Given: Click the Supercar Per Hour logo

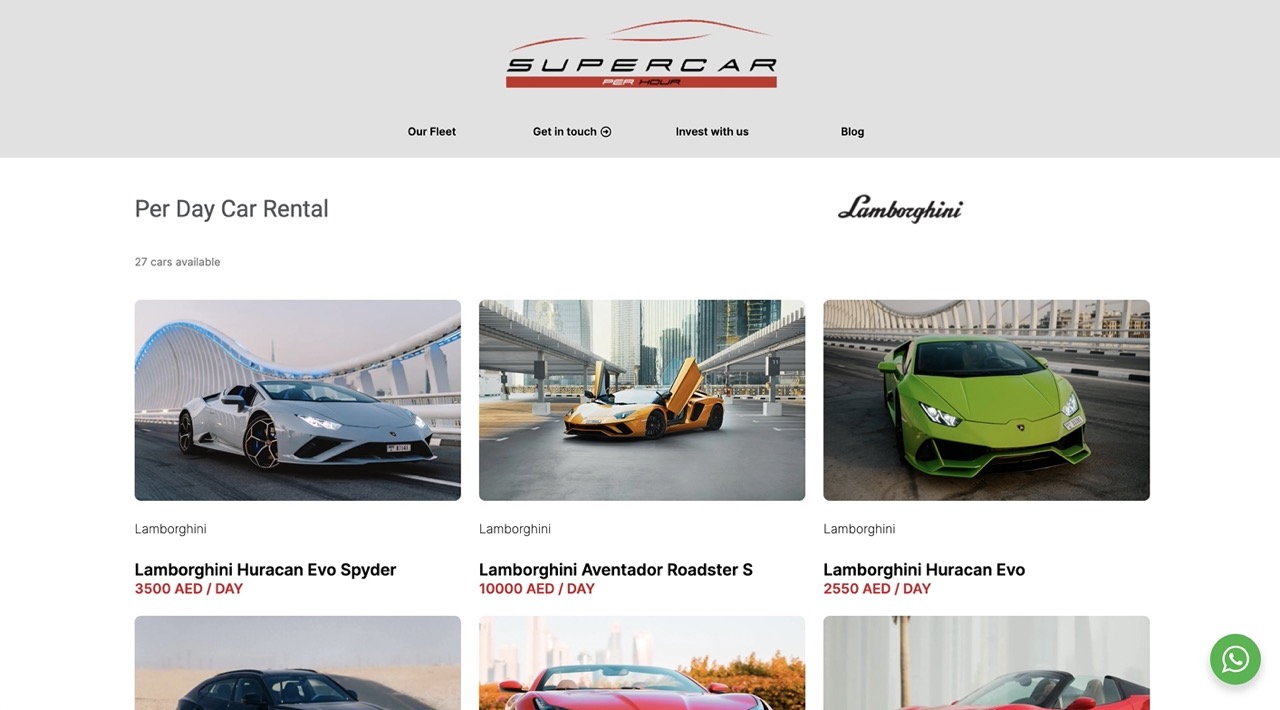Looking at the screenshot, I should click(641, 54).
